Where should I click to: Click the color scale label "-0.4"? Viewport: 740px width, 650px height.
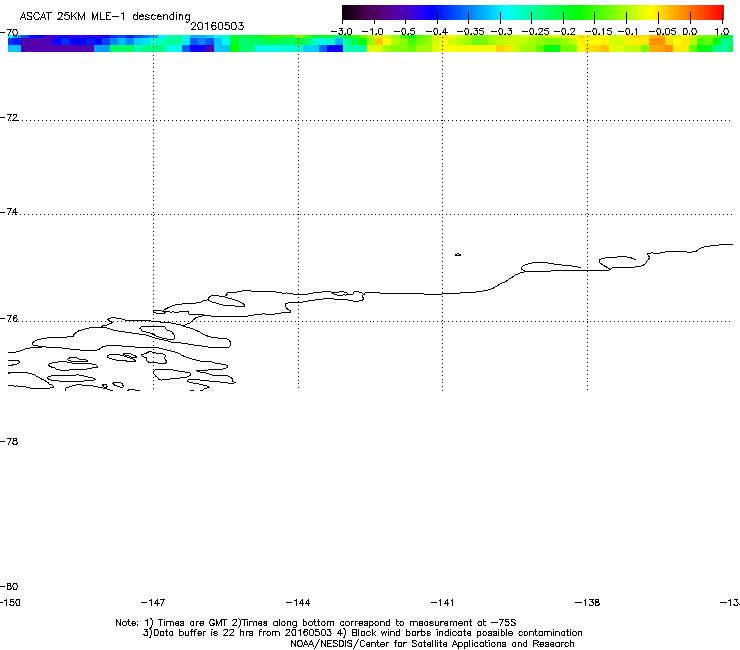tap(437, 32)
